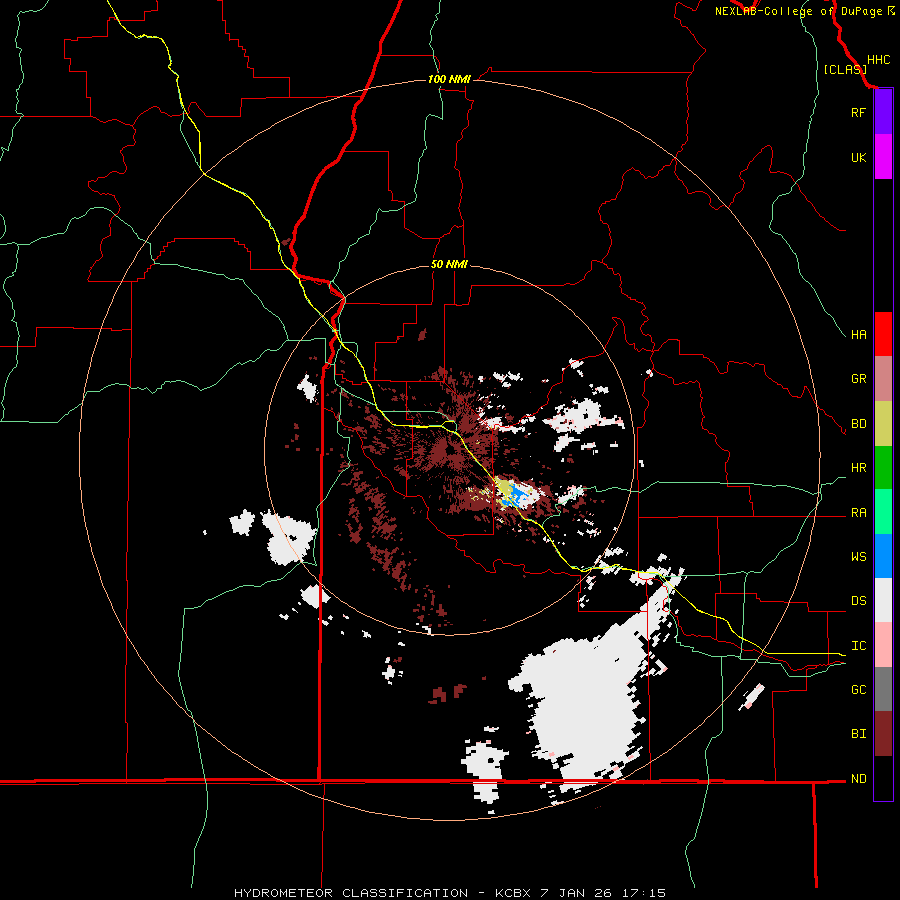This screenshot has width=900, height=900.
Task: Click the UK legend label
Action: click(858, 157)
